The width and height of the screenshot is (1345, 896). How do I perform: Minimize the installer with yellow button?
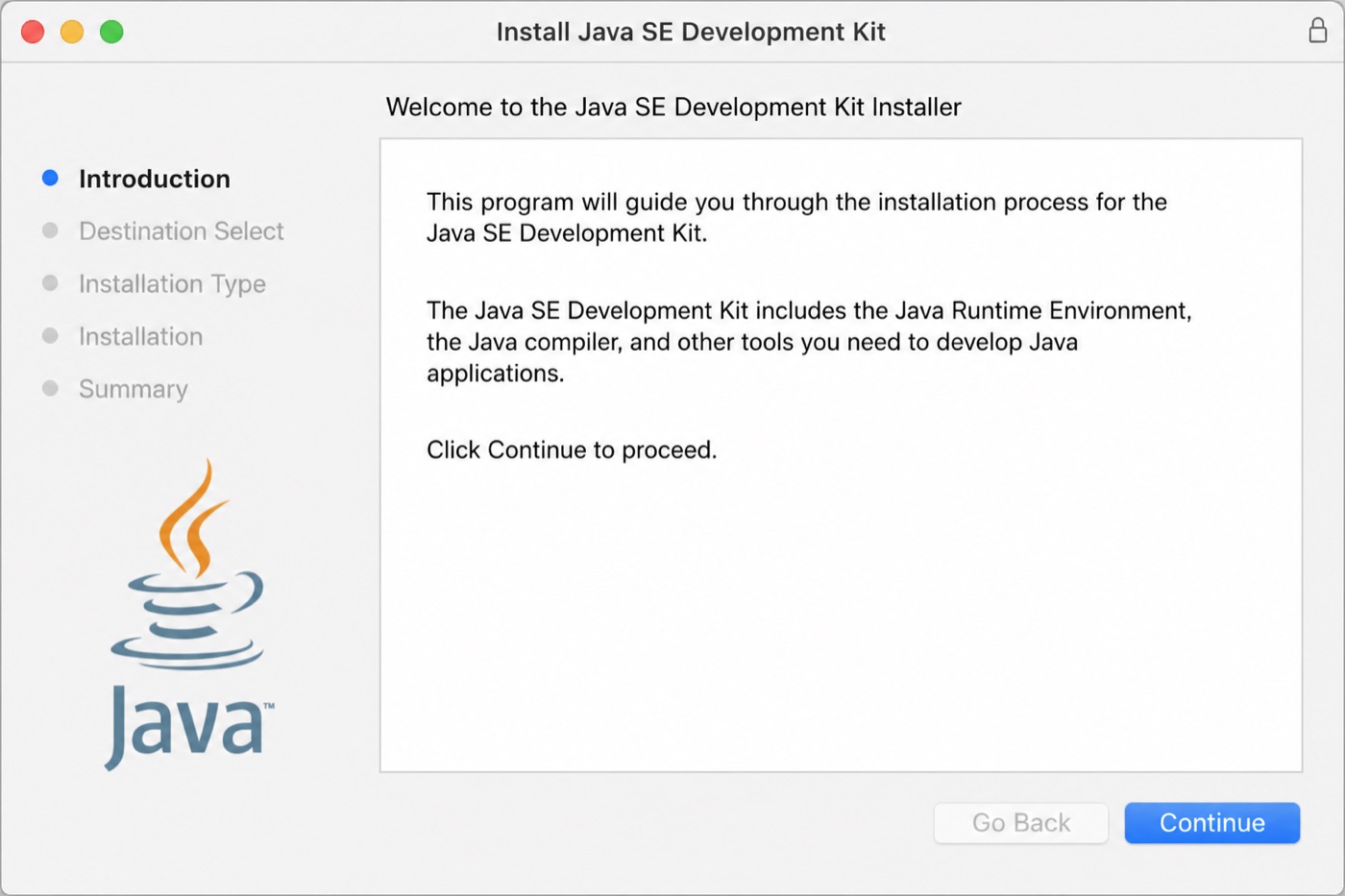click(x=72, y=32)
